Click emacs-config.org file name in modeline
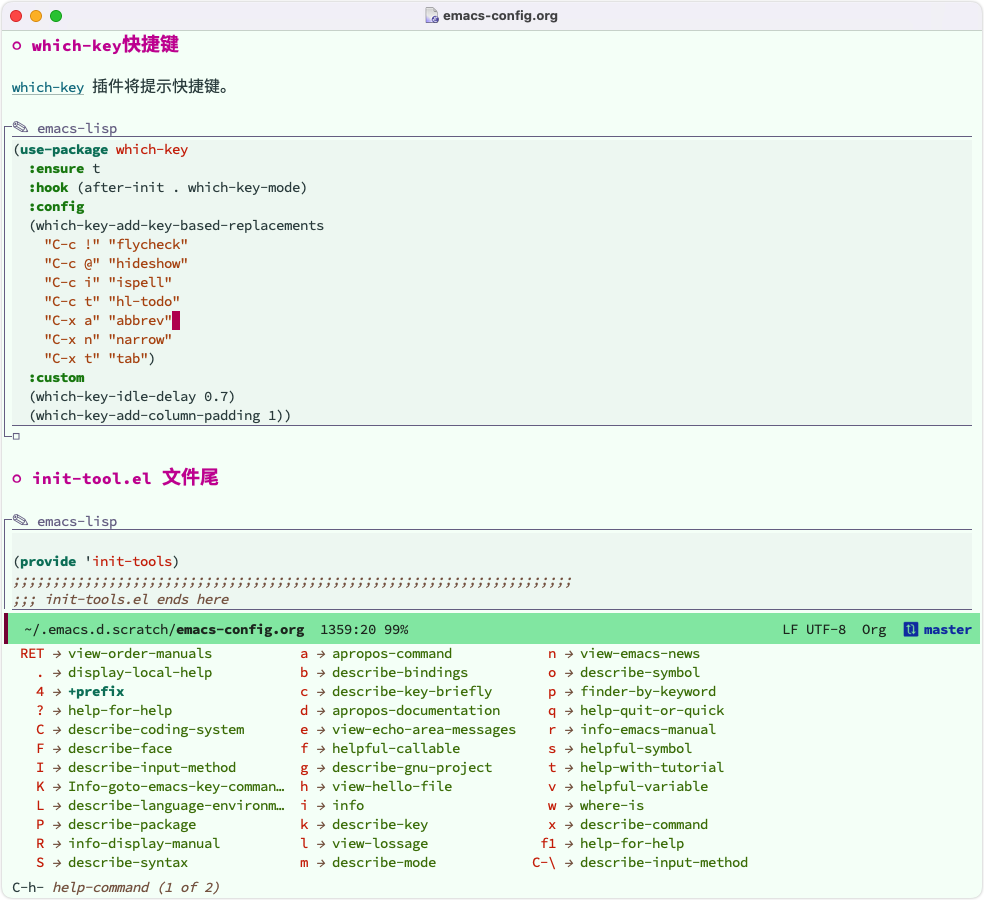 click(240, 629)
